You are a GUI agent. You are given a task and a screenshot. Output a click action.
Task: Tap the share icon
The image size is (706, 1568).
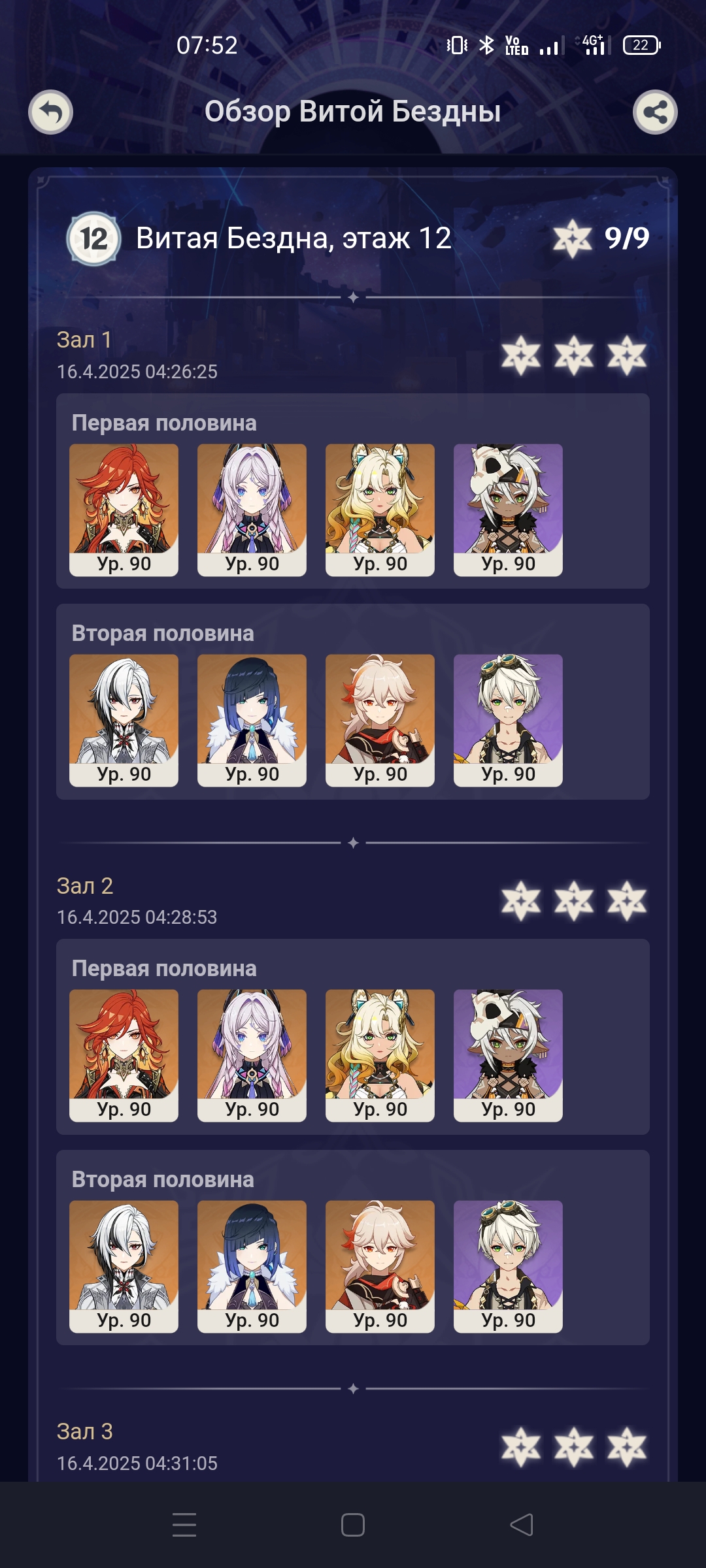(x=655, y=112)
